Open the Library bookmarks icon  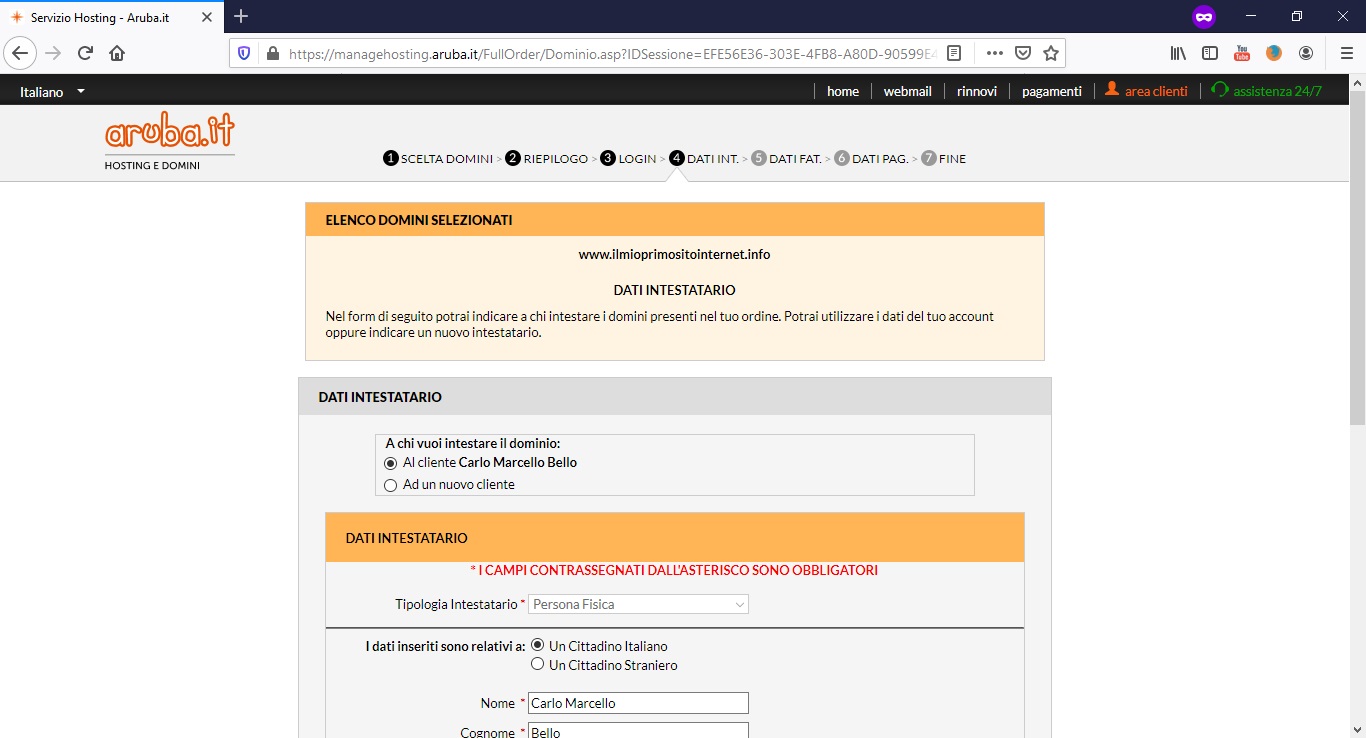click(1178, 53)
